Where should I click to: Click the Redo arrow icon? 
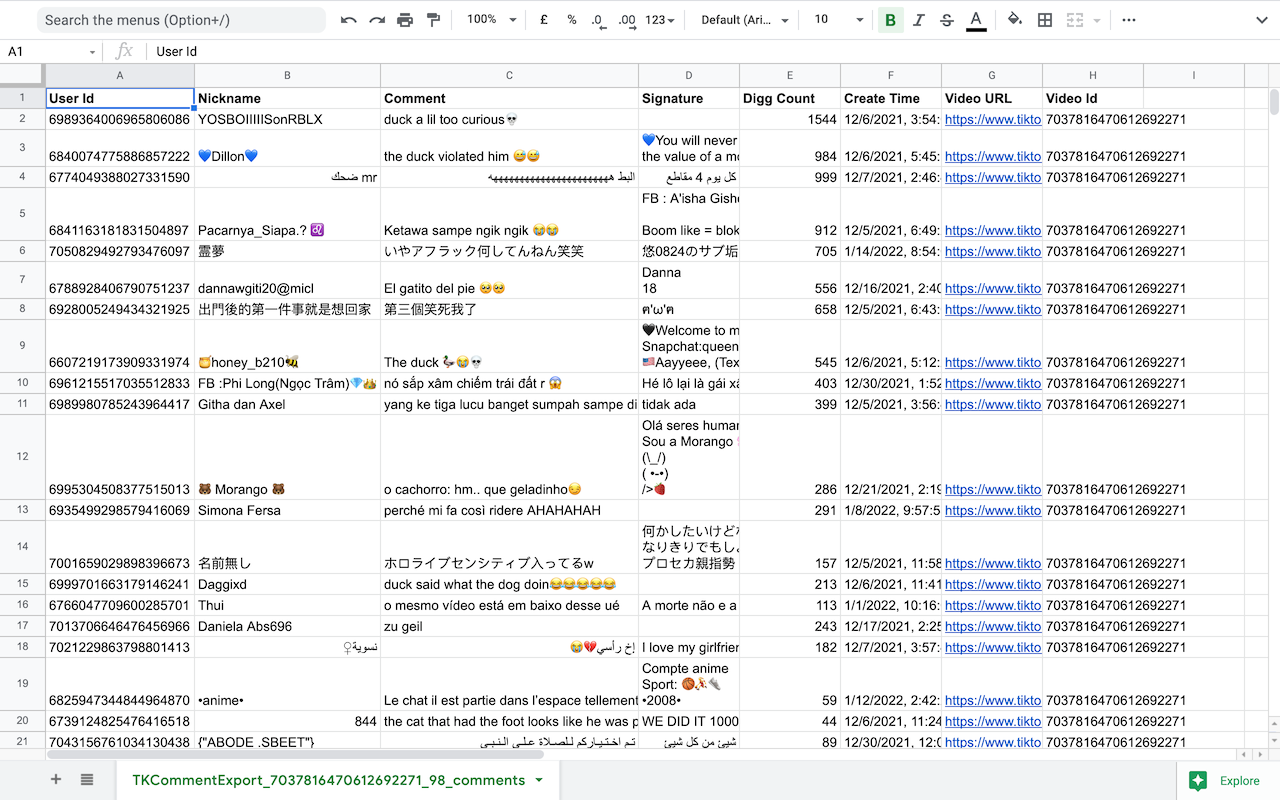click(377, 20)
